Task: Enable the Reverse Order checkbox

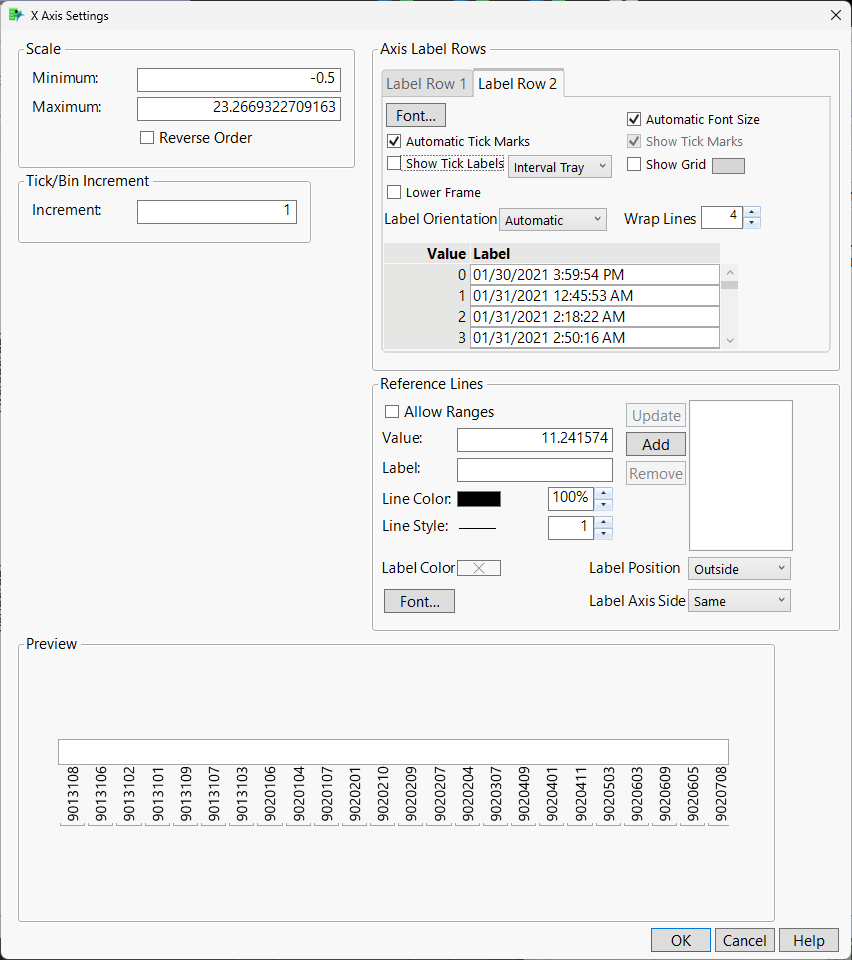Action: 147,138
